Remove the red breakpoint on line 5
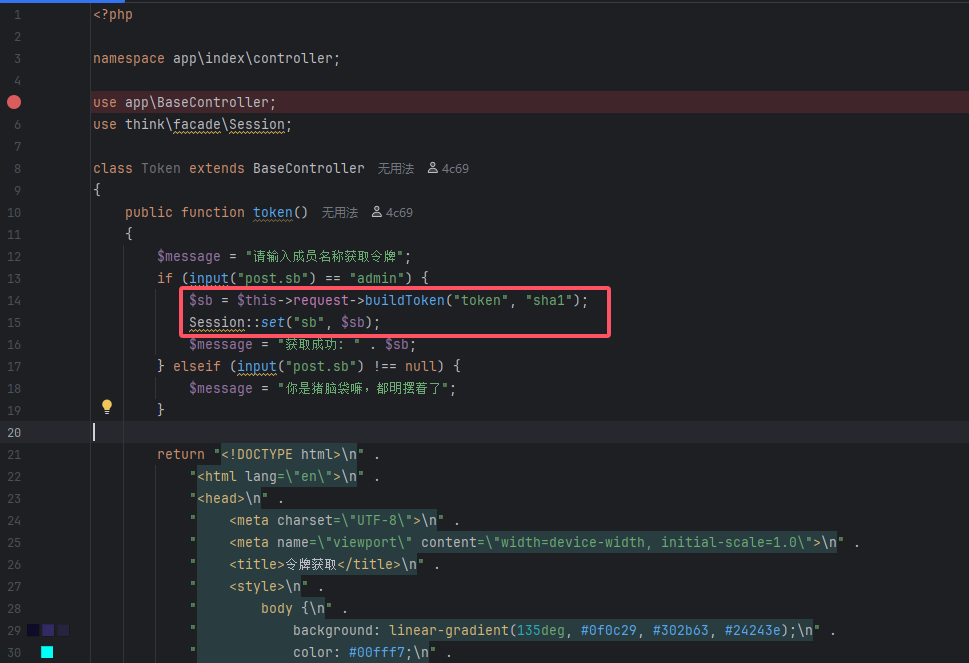The width and height of the screenshot is (969, 663). (14, 102)
